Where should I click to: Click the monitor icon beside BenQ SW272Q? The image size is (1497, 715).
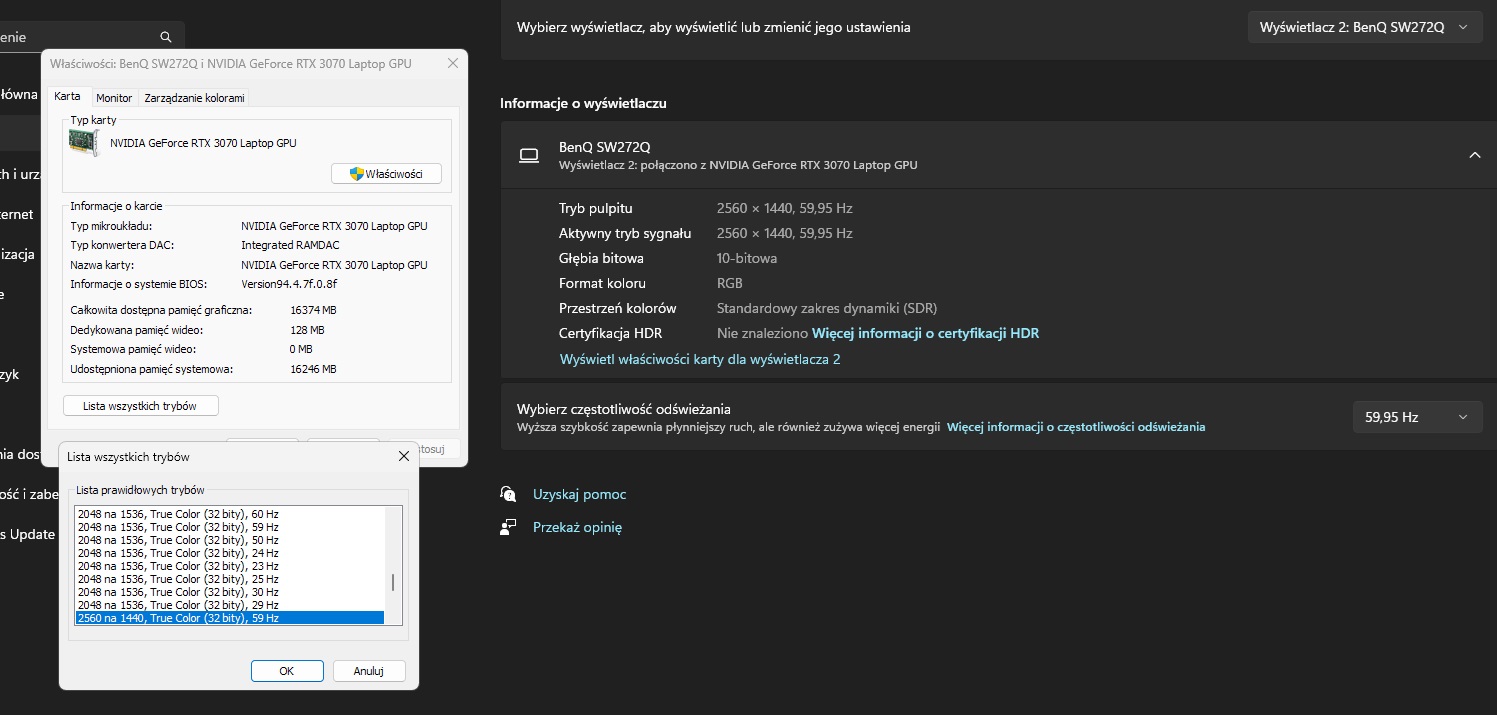tap(529, 155)
